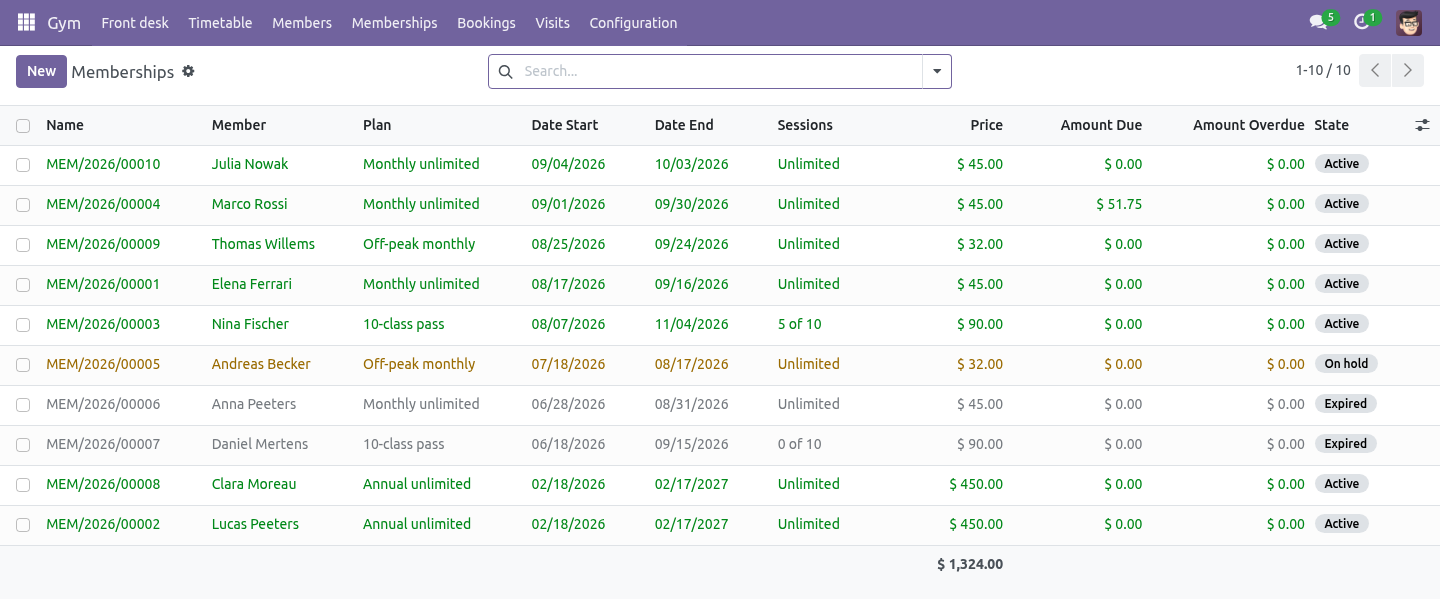
Task: Click the $ 51.75 amount due cell
Action: click(x=1119, y=204)
